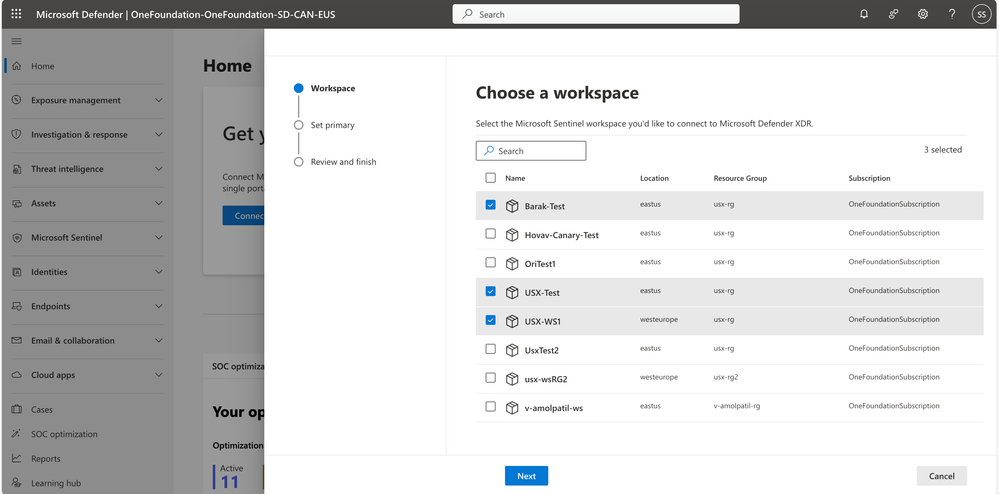The height and width of the screenshot is (494, 999).
Task: Click the Hovav-Canary-Test workspace cube icon
Action: click(x=512, y=235)
